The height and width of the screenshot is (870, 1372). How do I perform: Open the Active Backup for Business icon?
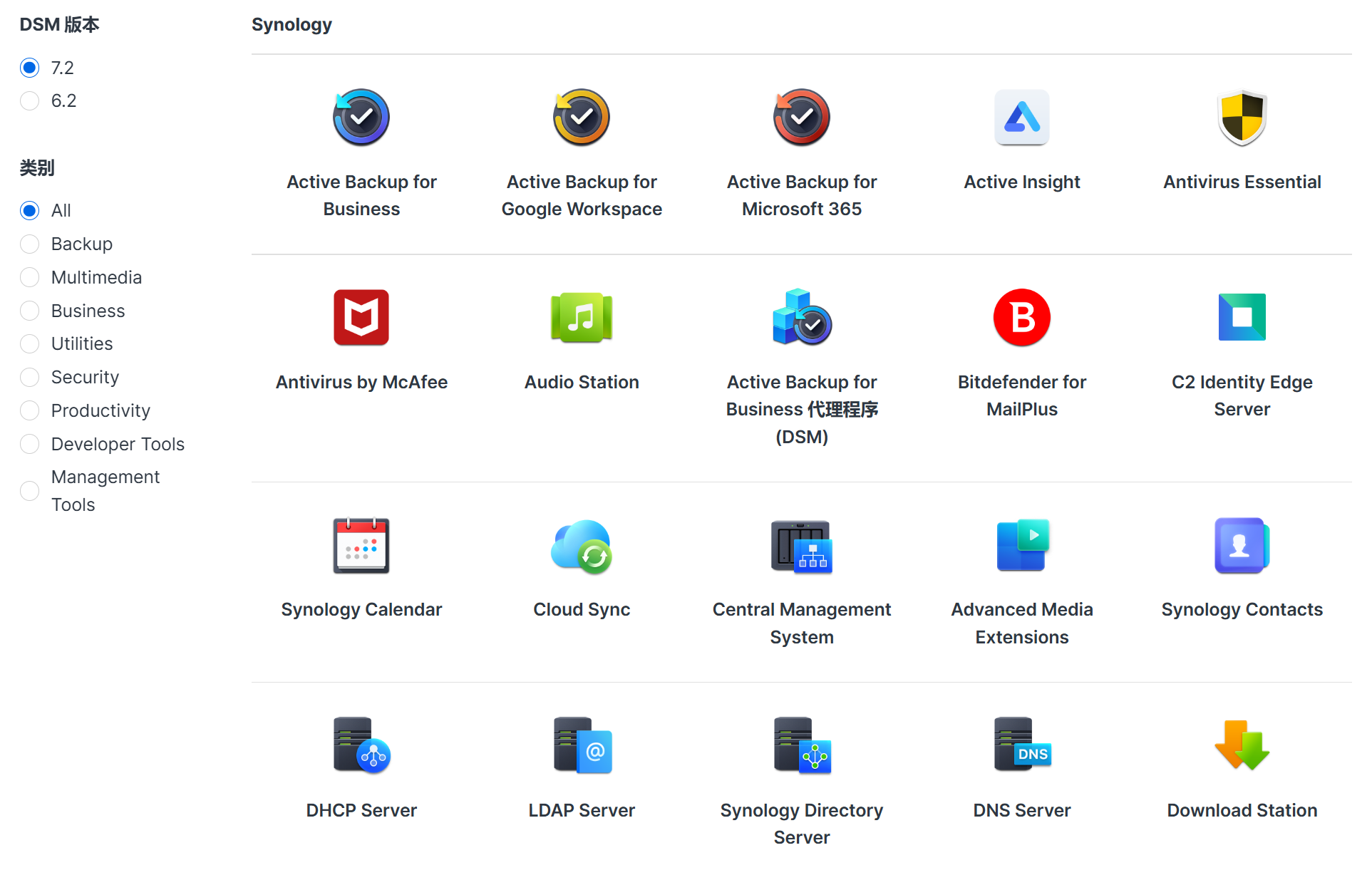361,118
